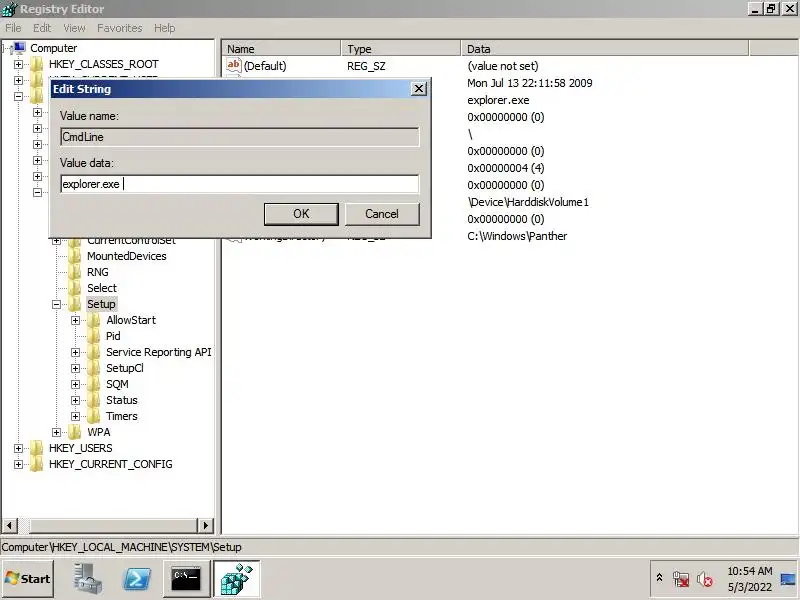Click the \Device\HarddiskVolume1 data value

coord(528,202)
